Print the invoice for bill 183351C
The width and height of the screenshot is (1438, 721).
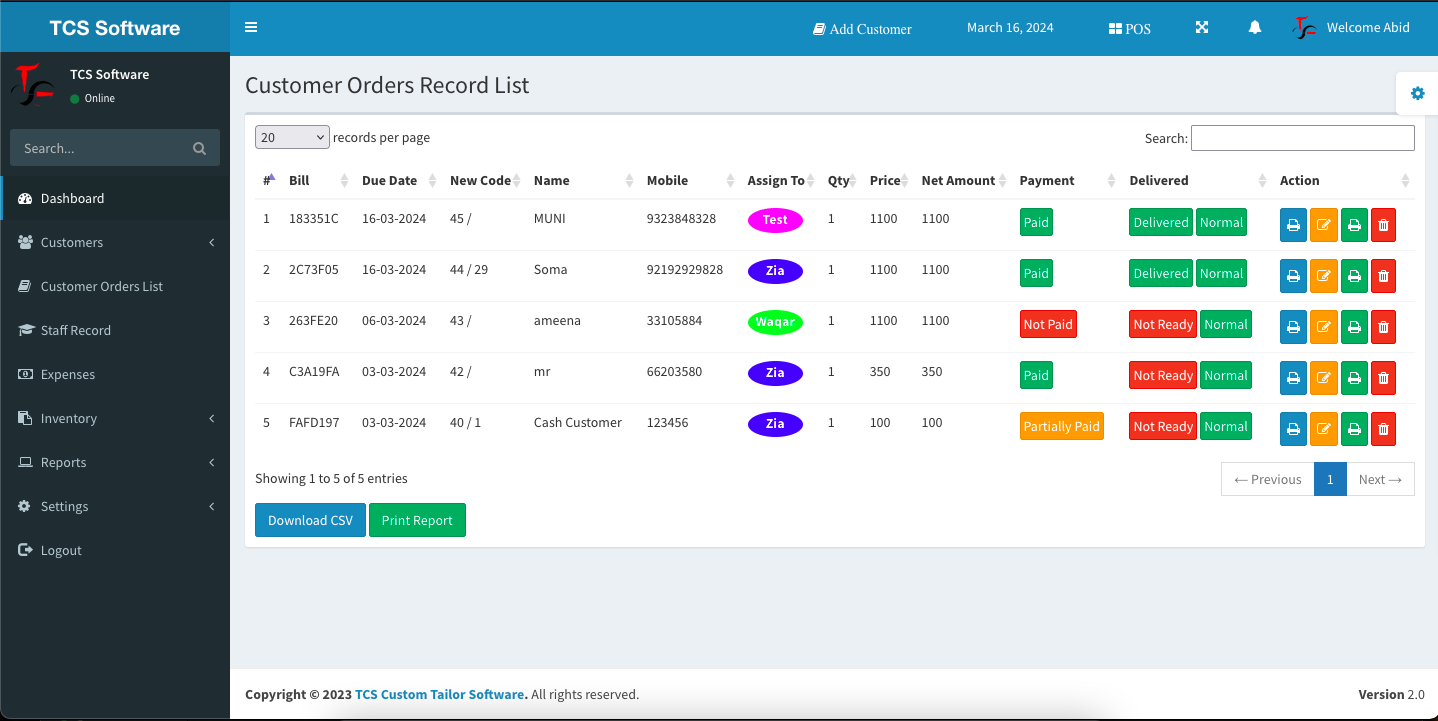1292,225
